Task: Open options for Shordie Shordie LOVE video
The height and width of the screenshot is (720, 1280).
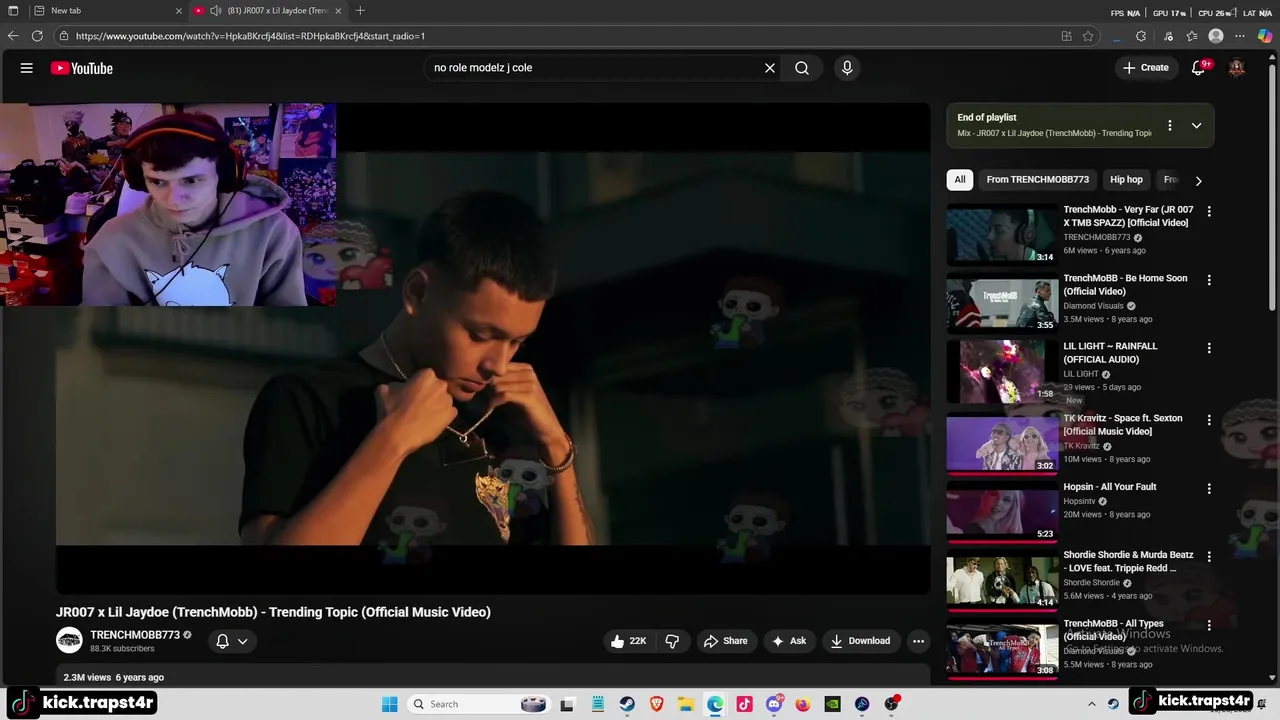Action: point(1209,557)
